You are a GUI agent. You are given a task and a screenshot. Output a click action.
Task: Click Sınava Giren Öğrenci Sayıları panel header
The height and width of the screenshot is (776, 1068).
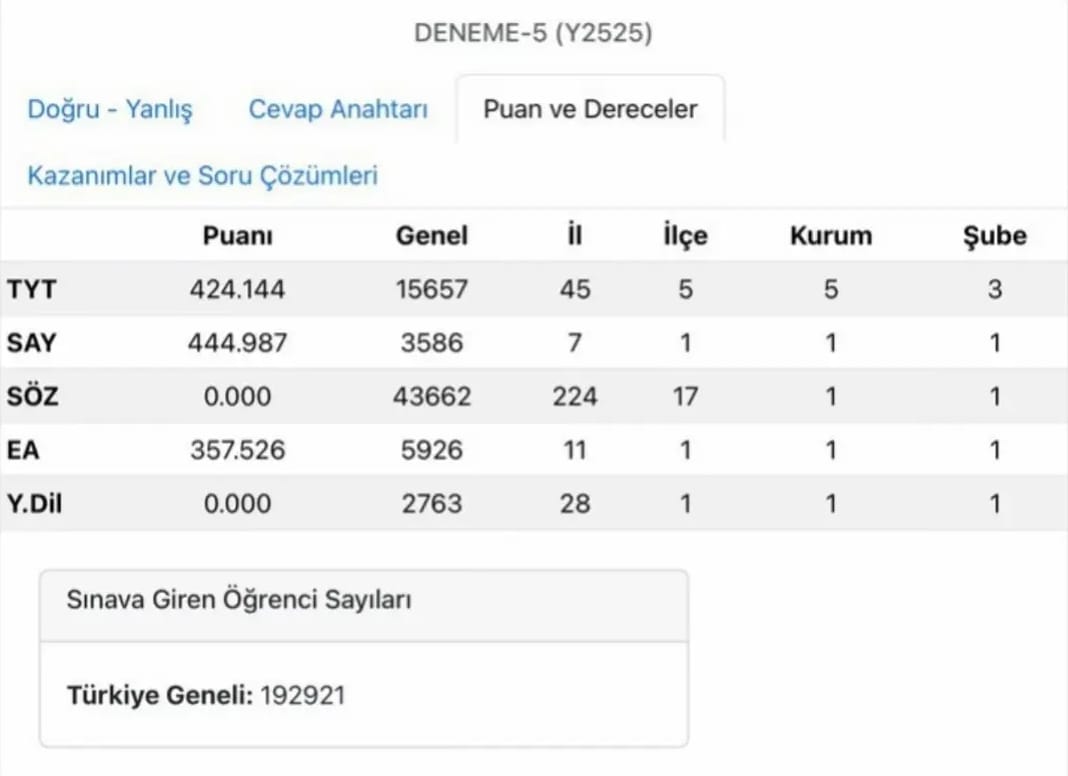pyautogui.click(x=240, y=601)
